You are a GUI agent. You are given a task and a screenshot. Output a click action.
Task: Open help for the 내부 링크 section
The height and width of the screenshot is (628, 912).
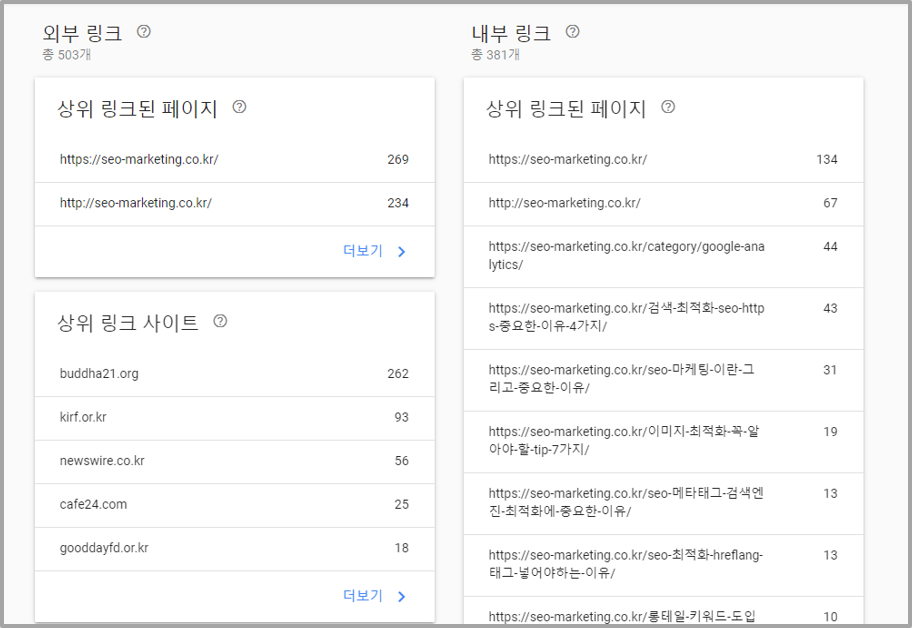(572, 31)
